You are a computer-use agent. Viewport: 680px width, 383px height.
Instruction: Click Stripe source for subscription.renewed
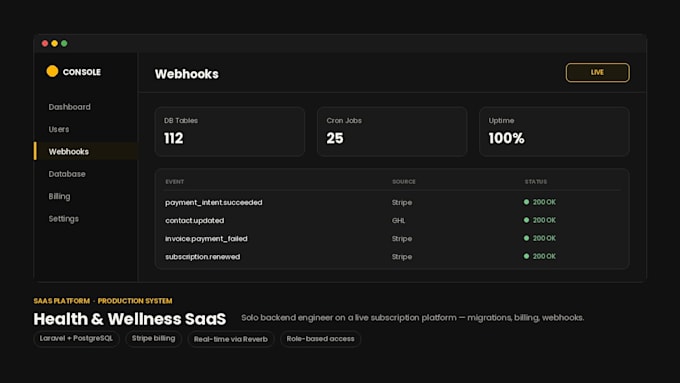[x=402, y=257]
